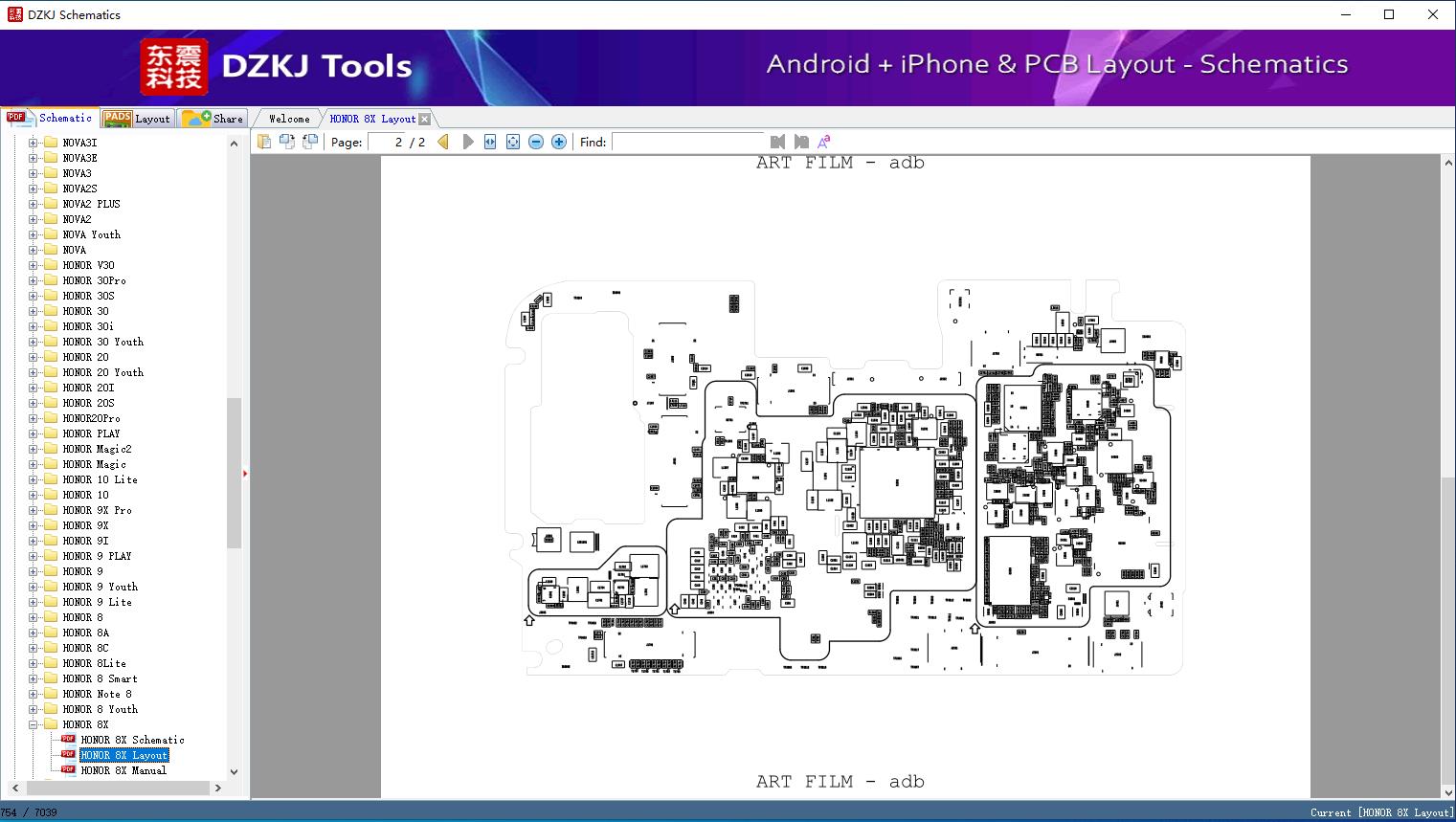This screenshot has height=822, width=1456.
Task: Select the HONOR 8X Layout document tab
Action: point(372,119)
